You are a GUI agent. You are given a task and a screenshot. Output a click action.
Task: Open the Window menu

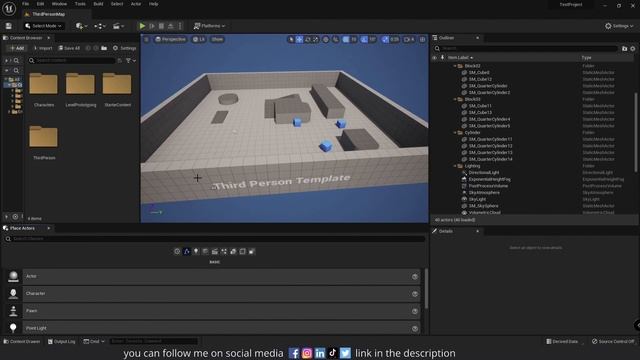59,4
